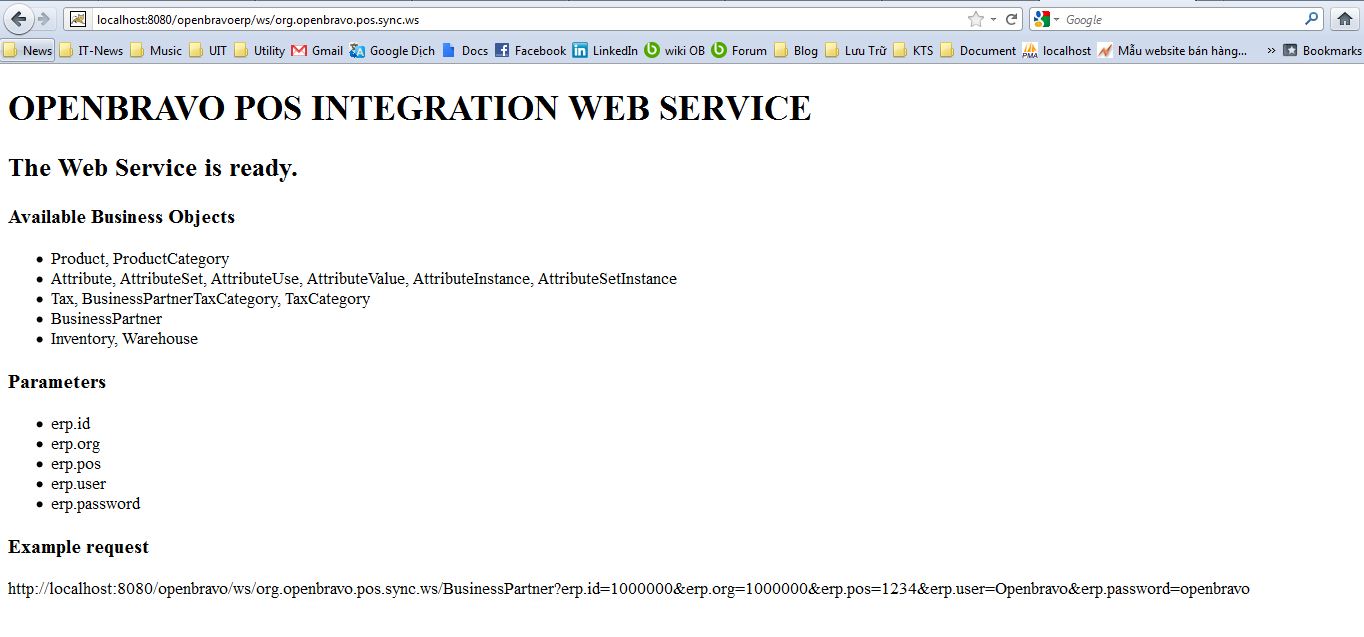Click the 'erp.user' parameter

coord(78,484)
